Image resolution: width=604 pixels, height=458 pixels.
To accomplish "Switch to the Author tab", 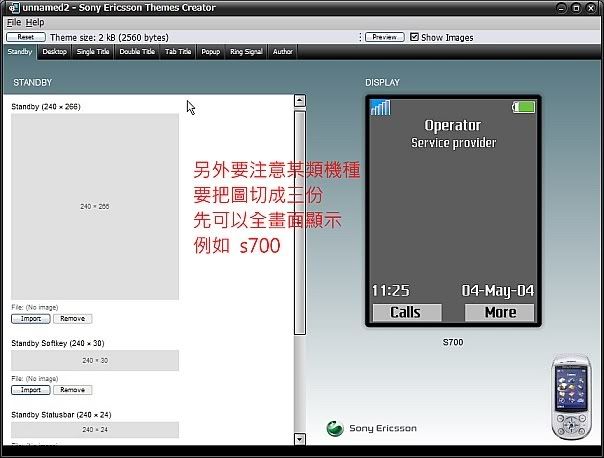I will click(x=283, y=52).
